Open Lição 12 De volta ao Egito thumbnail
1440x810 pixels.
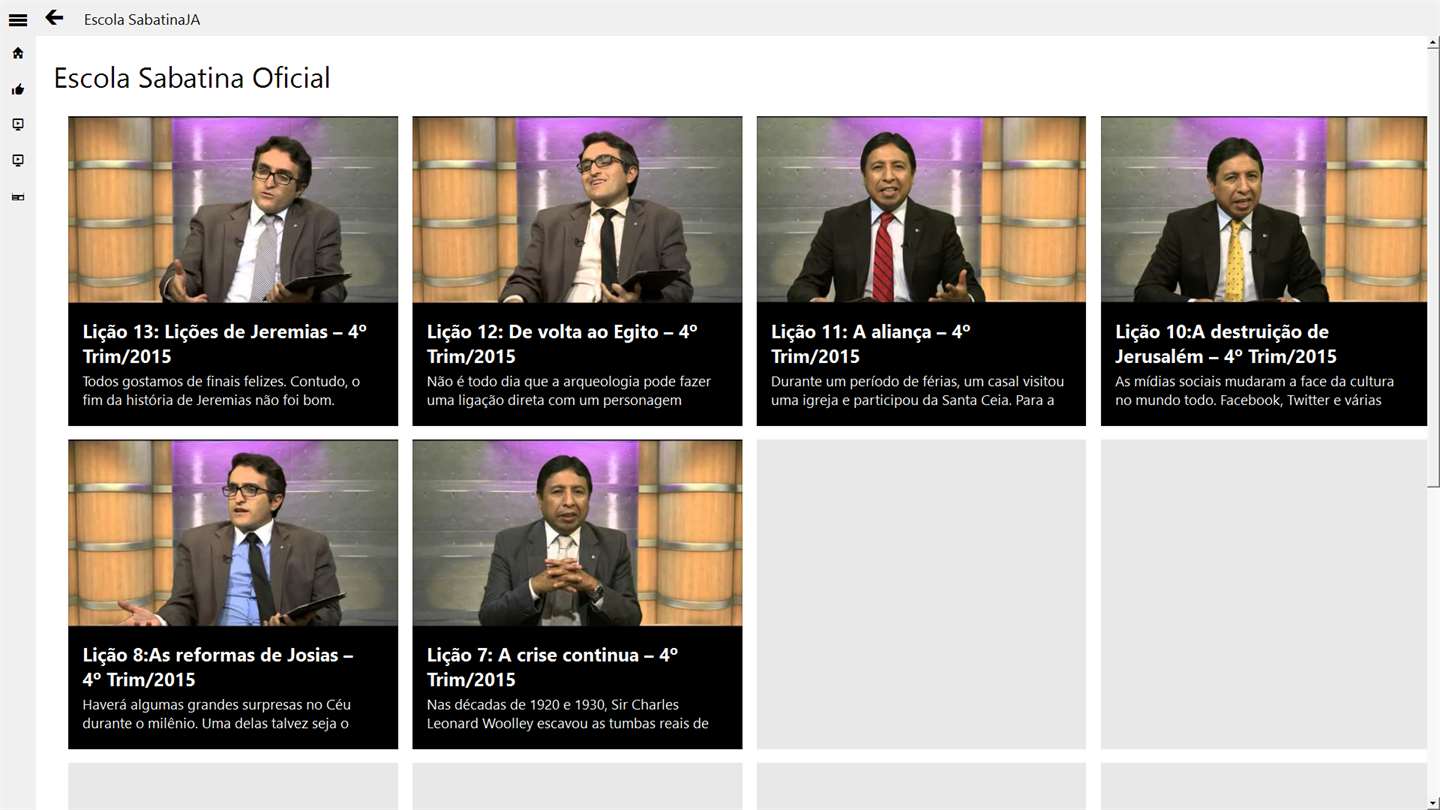pyautogui.click(x=577, y=210)
